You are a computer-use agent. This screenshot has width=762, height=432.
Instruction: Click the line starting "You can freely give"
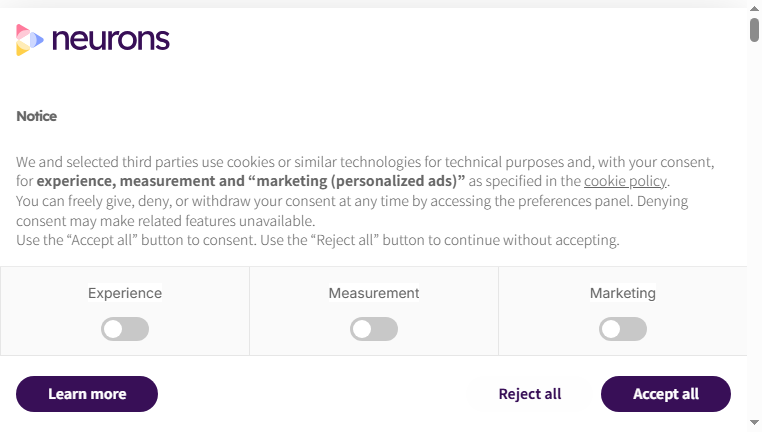[352, 201]
